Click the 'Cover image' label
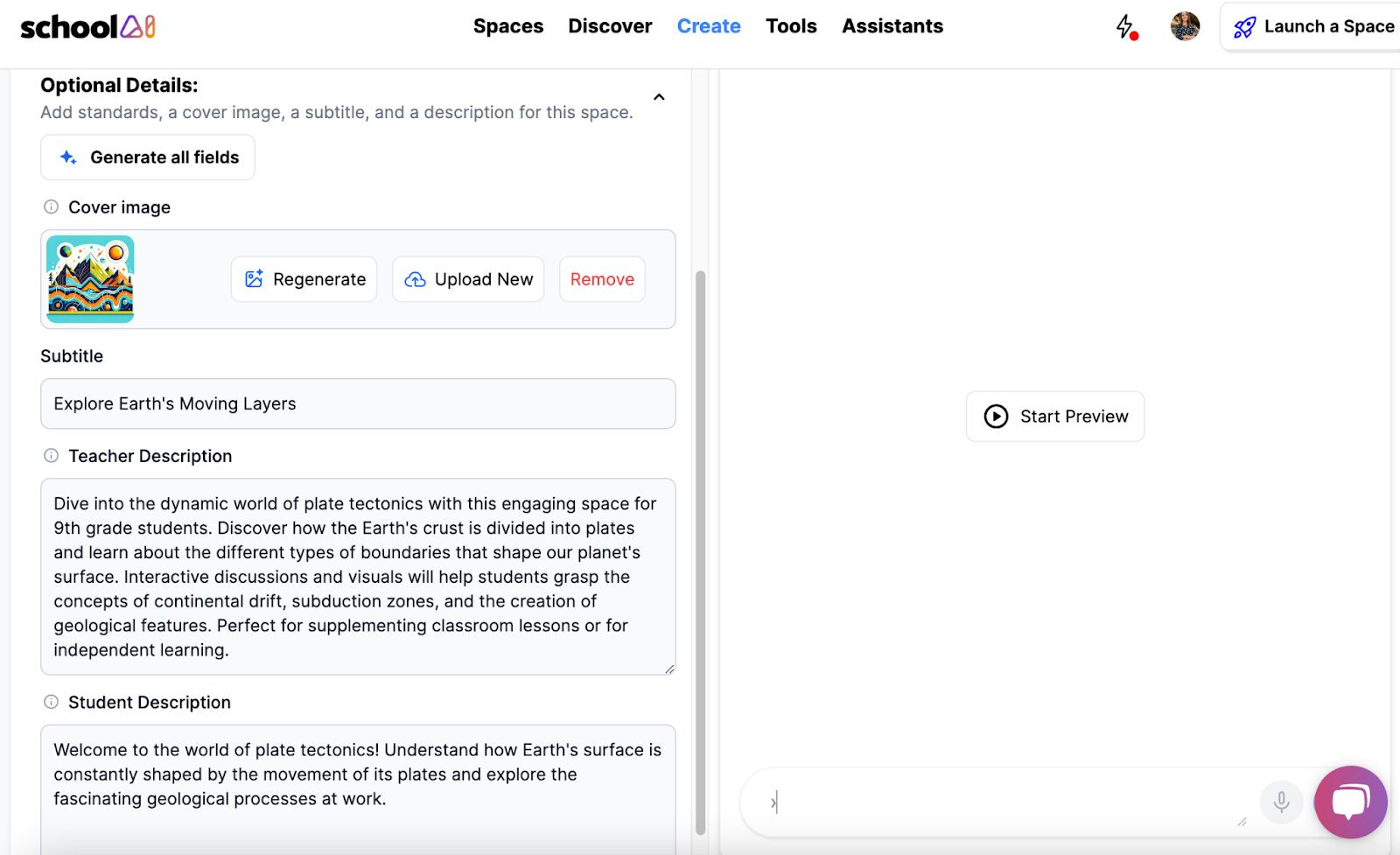The height and width of the screenshot is (855, 1400). coord(120,207)
